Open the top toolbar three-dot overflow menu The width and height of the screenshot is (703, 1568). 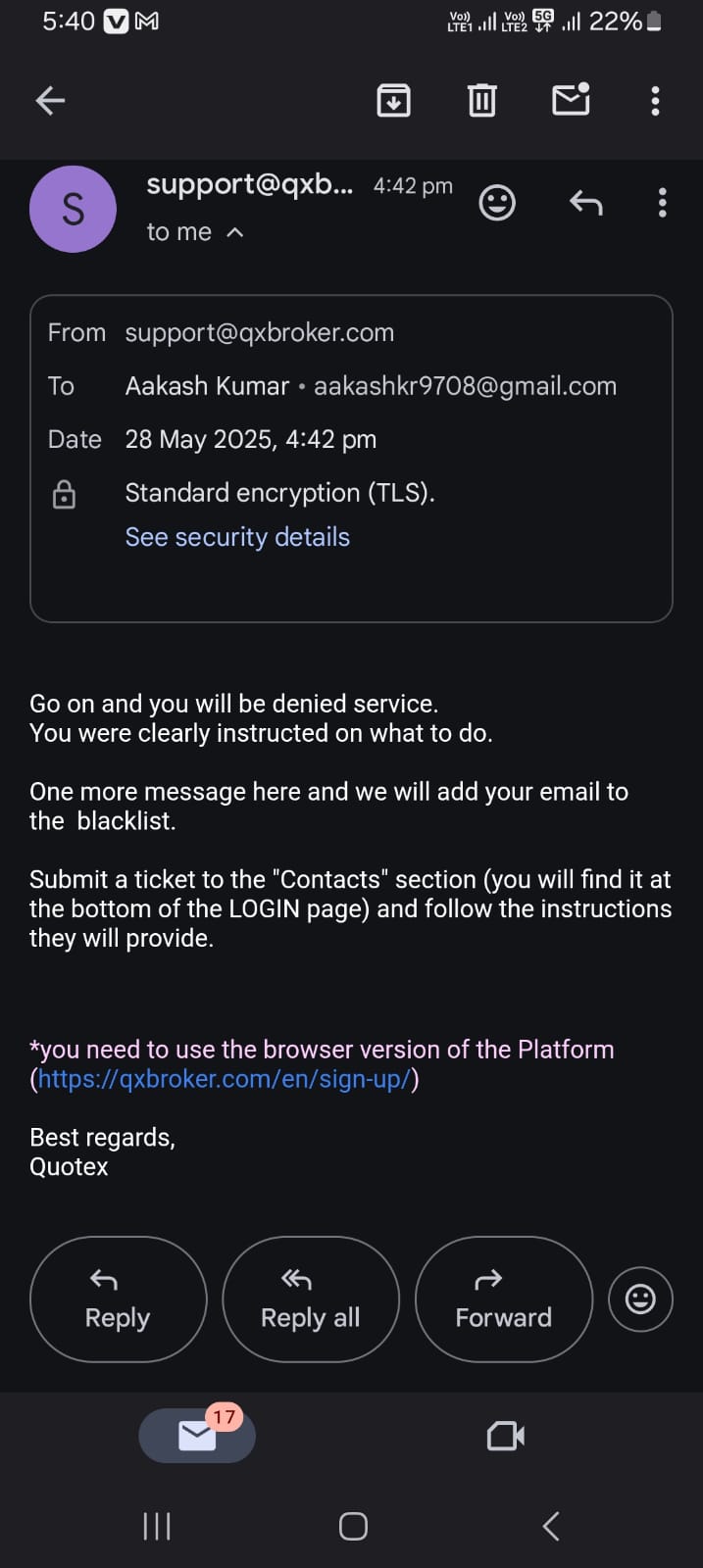tap(655, 100)
